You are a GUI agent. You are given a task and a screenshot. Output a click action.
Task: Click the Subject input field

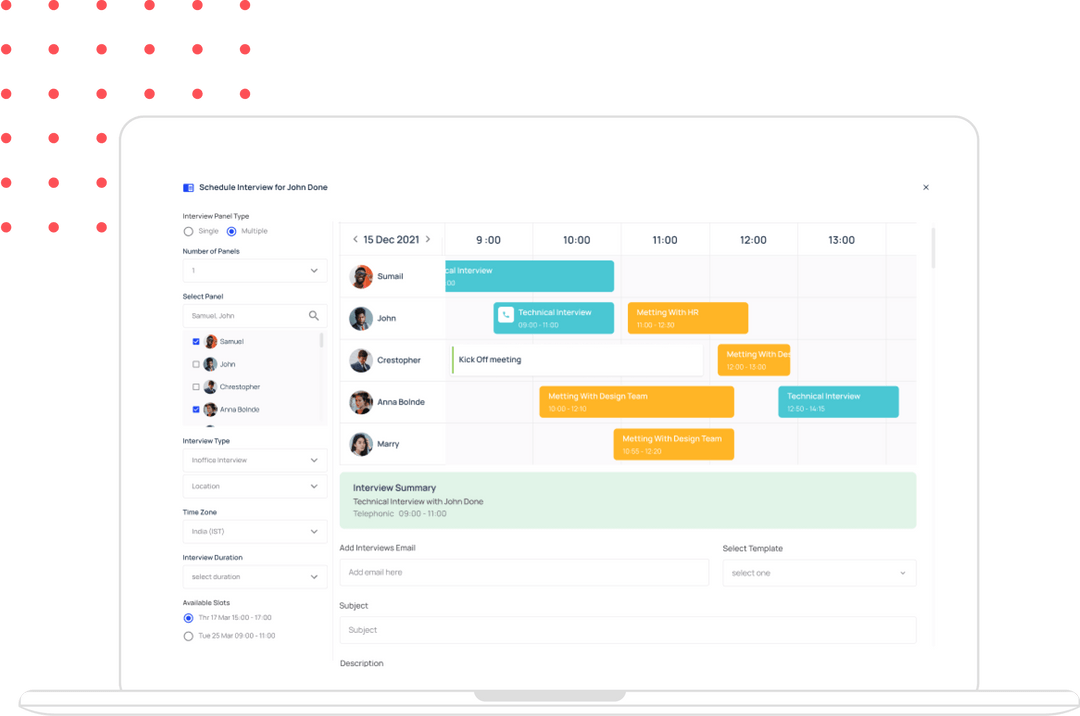[629, 630]
